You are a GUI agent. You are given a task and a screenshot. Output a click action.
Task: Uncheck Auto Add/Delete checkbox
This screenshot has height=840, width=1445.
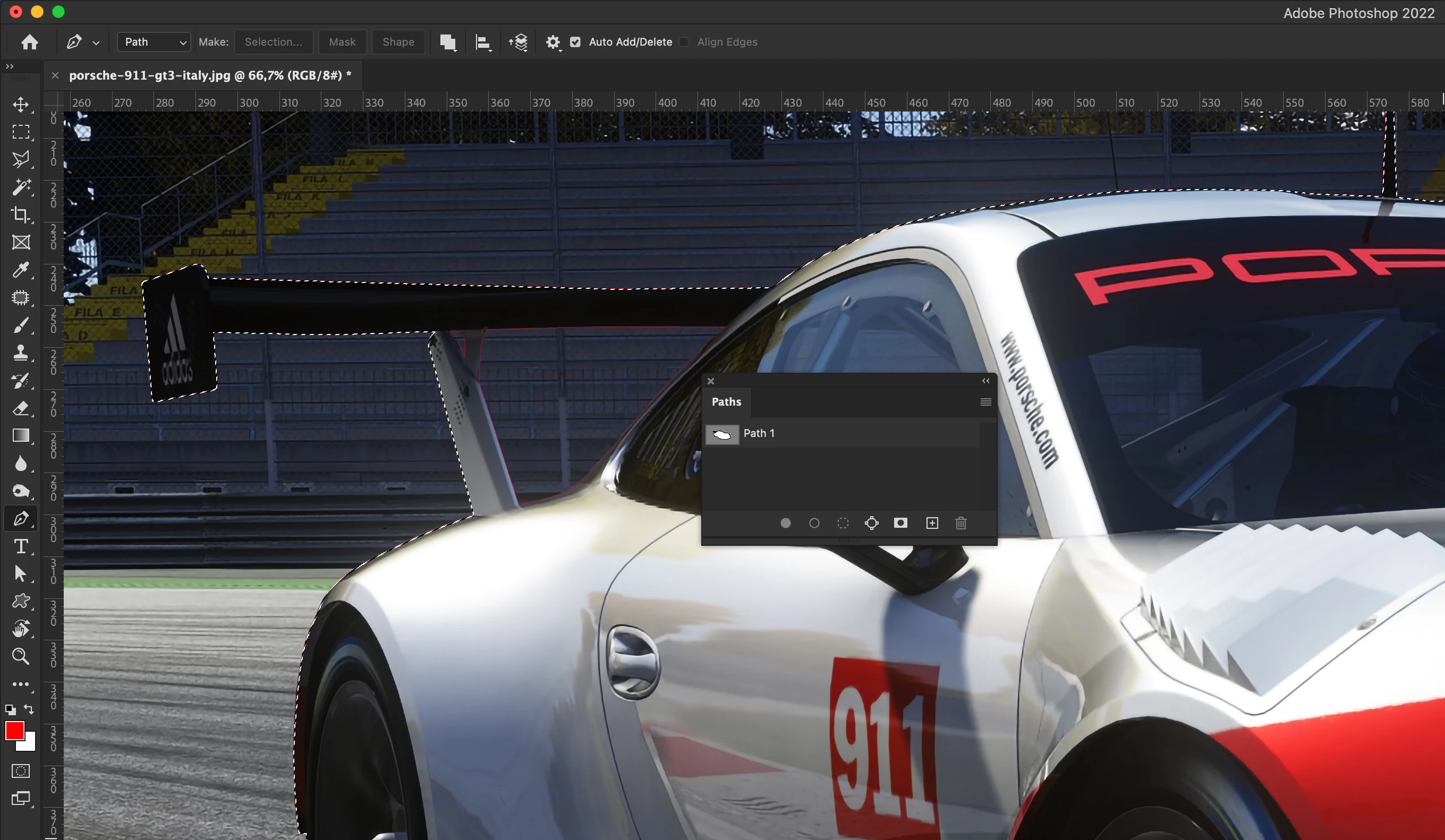(575, 42)
